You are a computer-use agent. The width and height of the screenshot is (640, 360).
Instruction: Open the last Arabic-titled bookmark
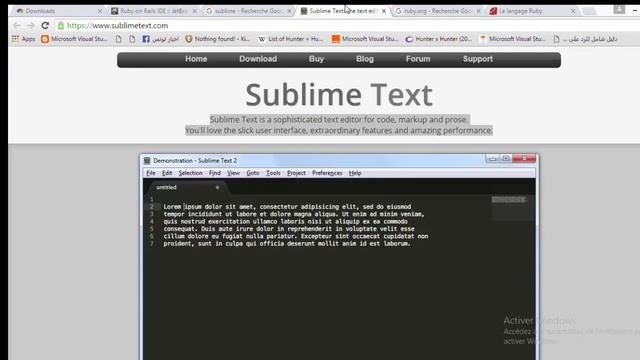[585, 39]
